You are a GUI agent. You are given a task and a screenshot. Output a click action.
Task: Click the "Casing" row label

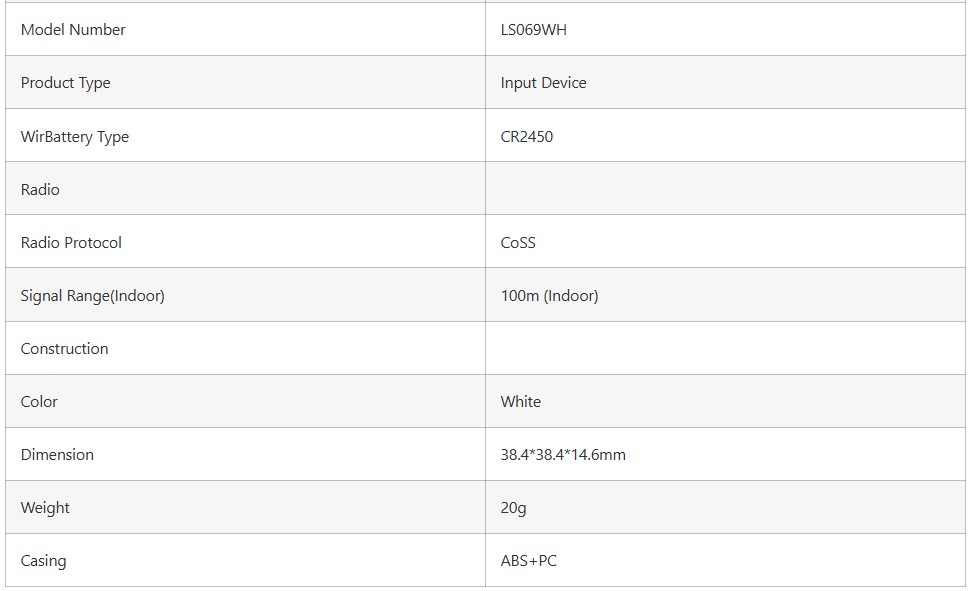pyautogui.click(x=43, y=561)
